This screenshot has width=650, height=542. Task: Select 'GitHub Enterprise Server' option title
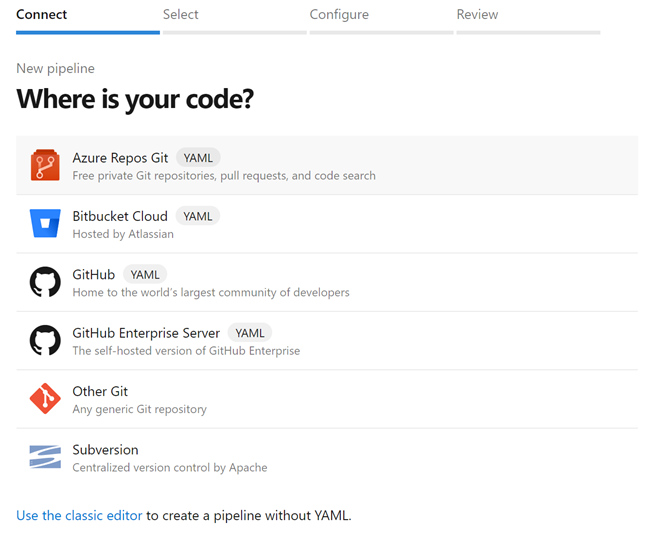coord(146,333)
